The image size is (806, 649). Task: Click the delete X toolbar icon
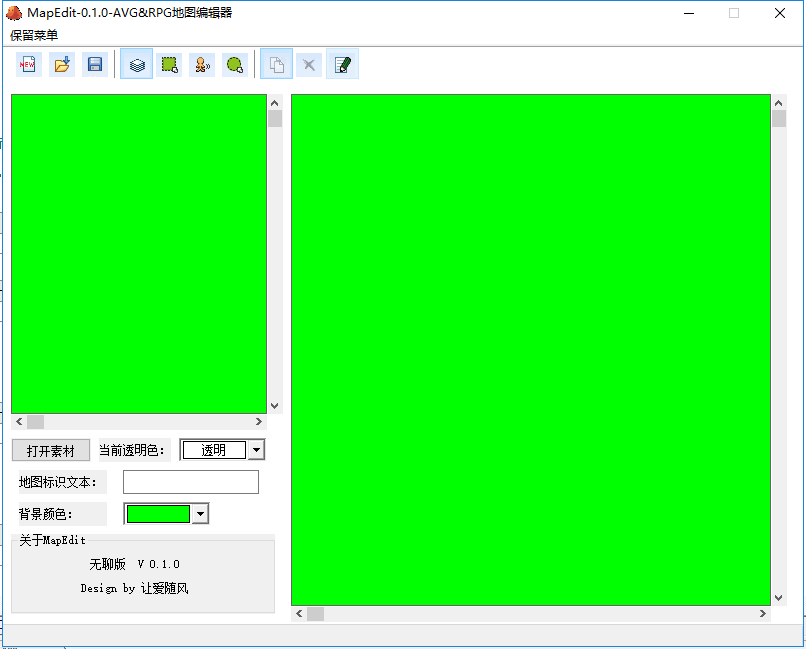[x=309, y=65]
